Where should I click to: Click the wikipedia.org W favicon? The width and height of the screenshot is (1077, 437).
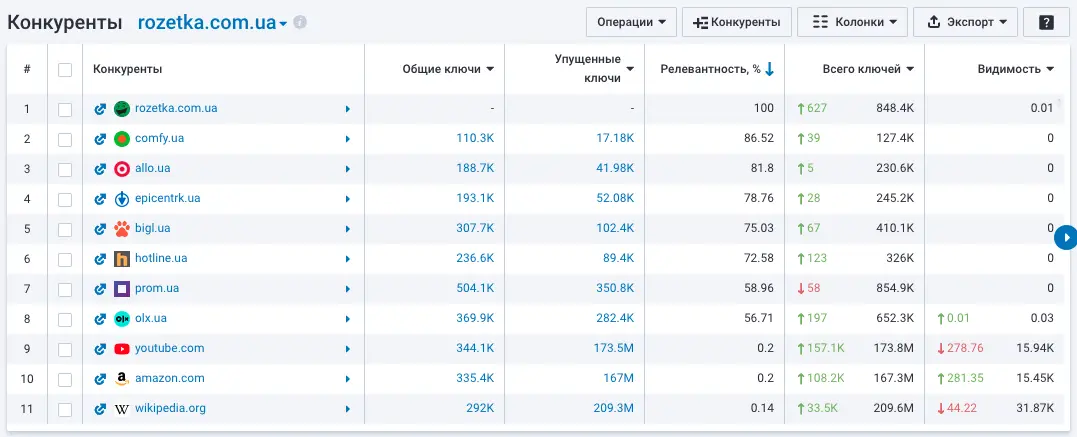pos(122,409)
